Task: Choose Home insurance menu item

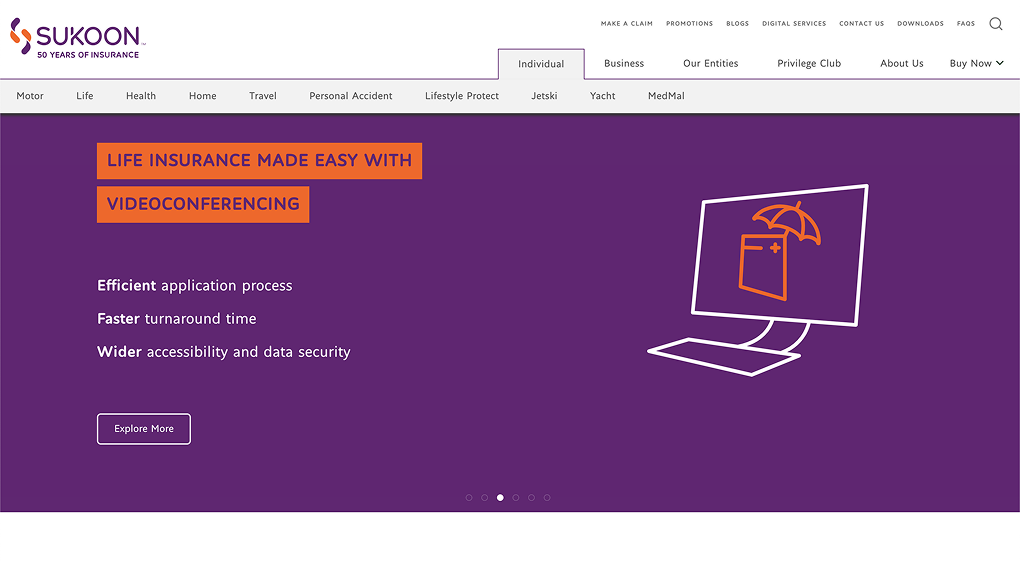Action: click(202, 96)
